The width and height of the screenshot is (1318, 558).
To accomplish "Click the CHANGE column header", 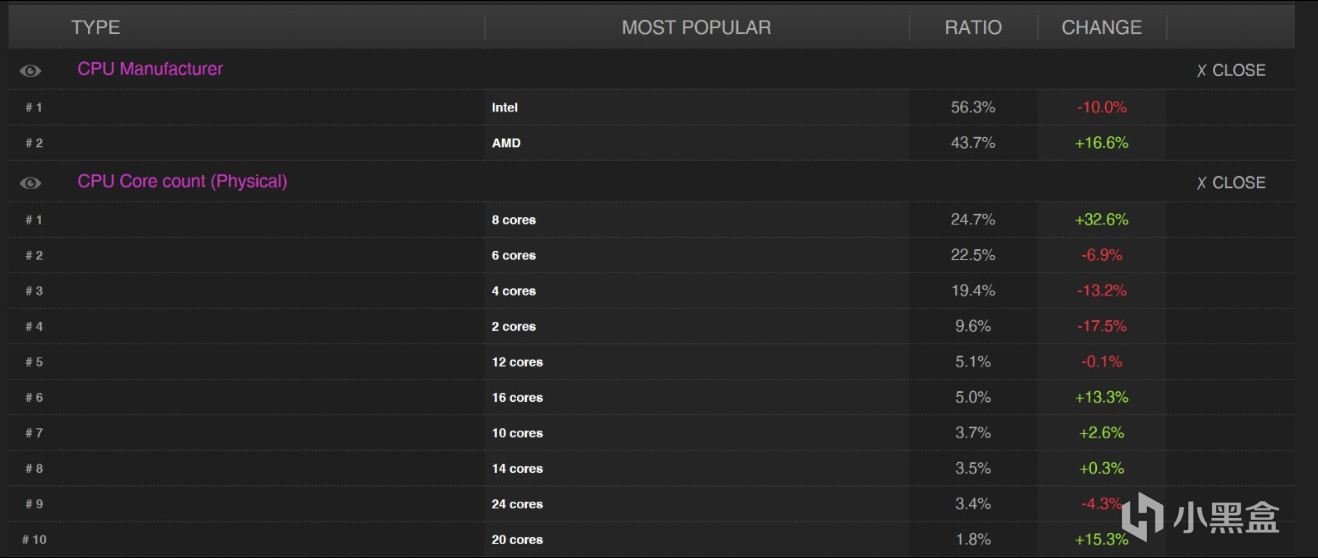I will coord(1101,28).
